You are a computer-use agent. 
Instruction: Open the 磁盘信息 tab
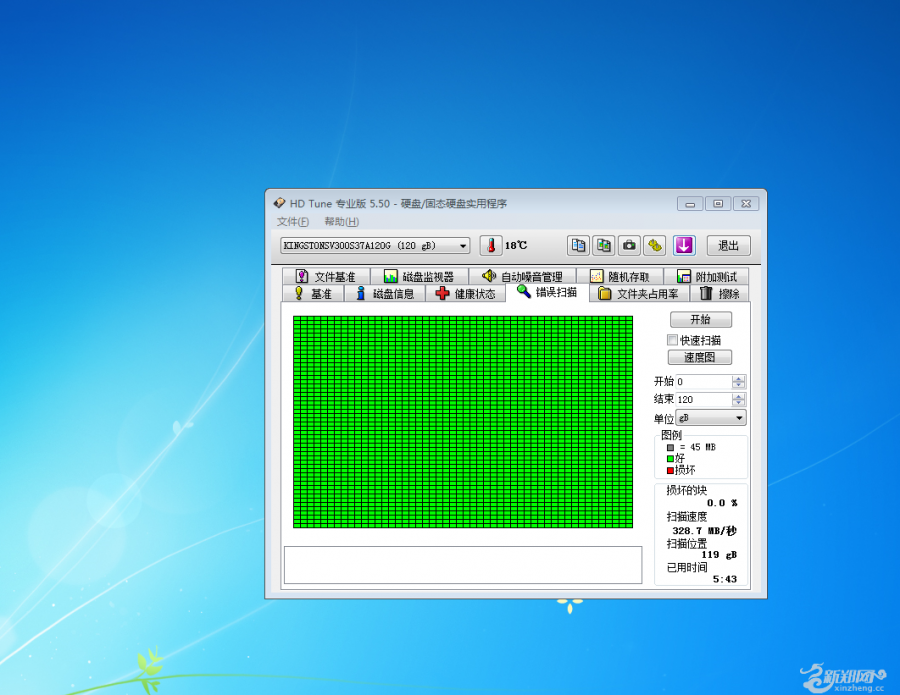[x=385, y=294]
